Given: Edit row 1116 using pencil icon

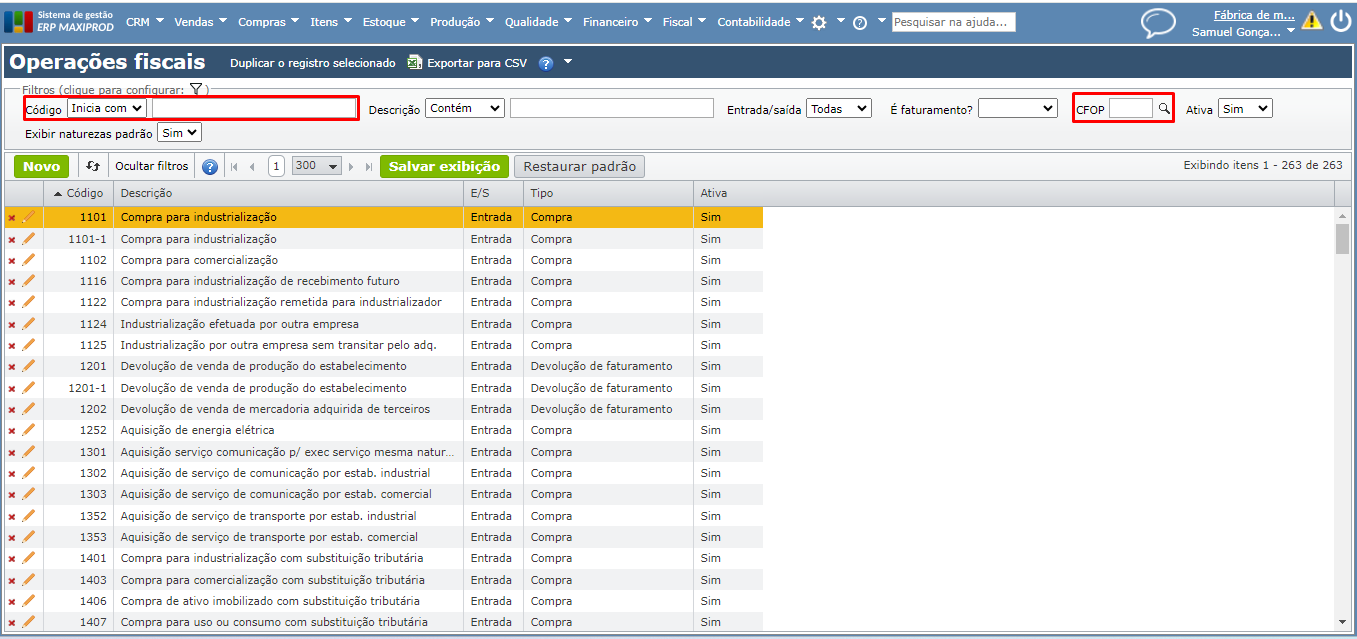Looking at the screenshot, I should tap(28, 281).
